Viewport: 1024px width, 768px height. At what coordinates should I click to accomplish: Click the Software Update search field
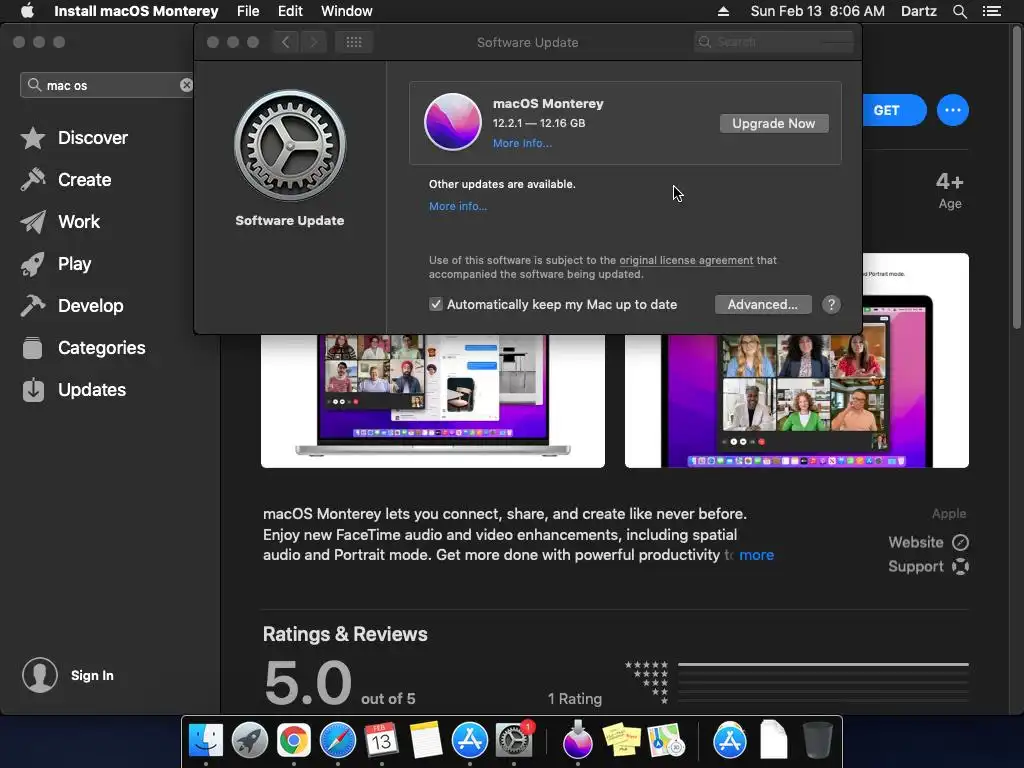(773, 42)
